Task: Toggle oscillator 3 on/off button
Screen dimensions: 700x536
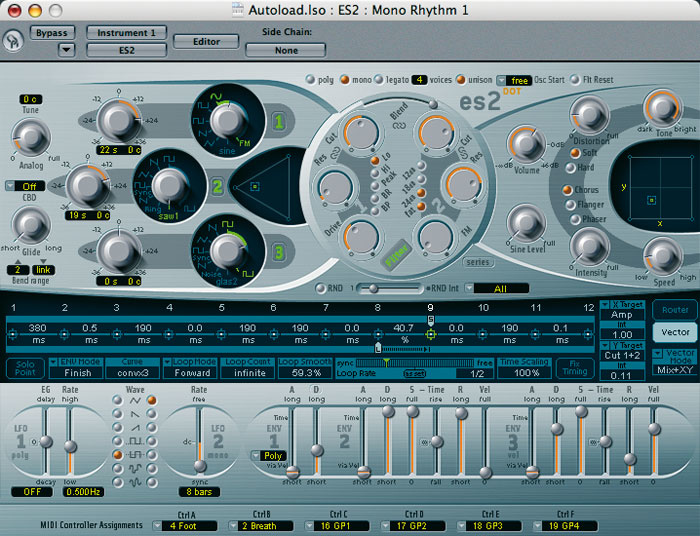Action: (279, 251)
